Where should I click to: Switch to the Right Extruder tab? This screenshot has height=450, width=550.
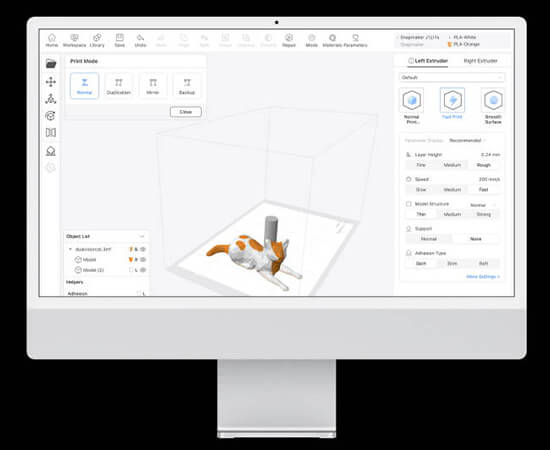[481, 61]
